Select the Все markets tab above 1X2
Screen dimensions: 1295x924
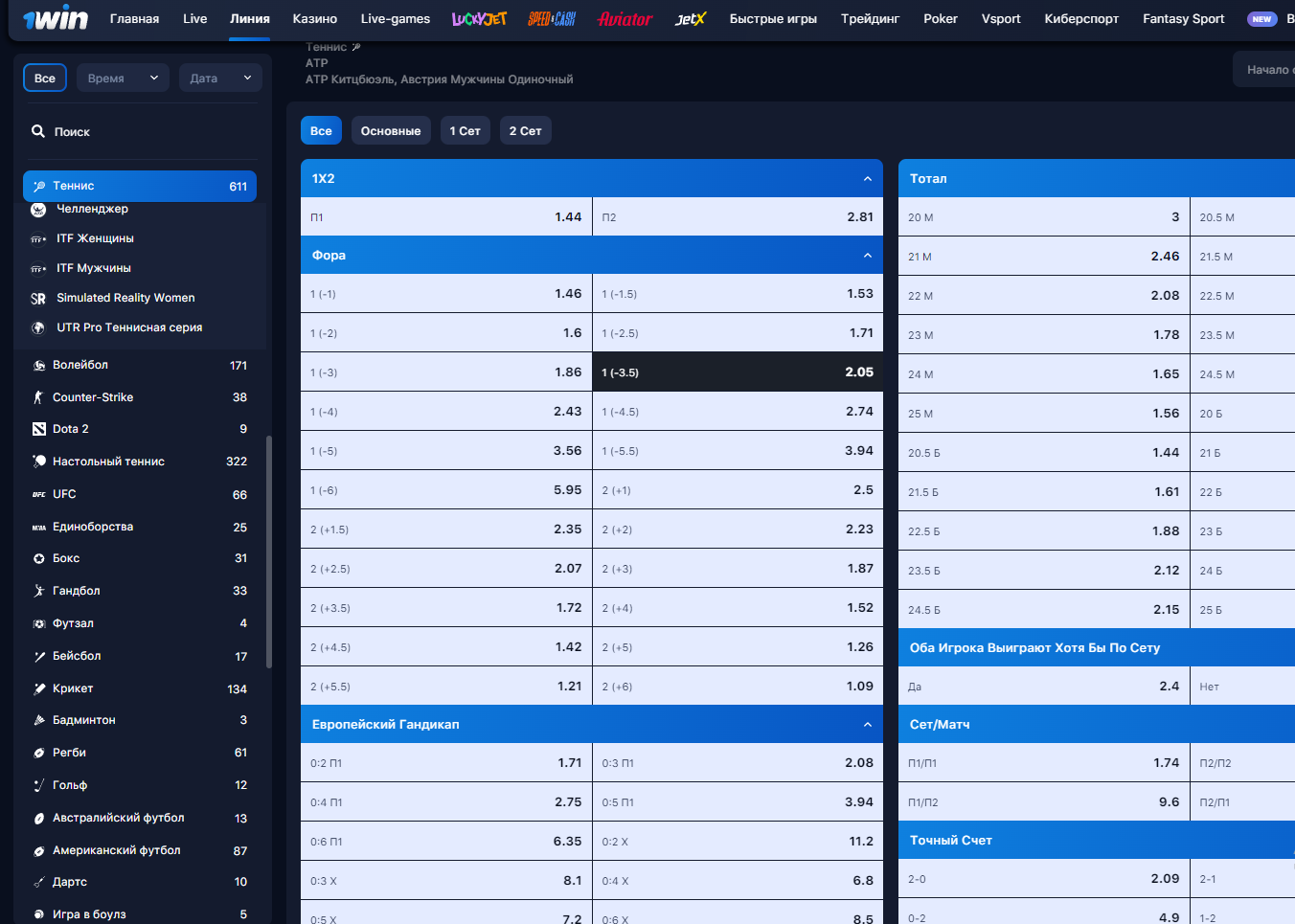321,131
